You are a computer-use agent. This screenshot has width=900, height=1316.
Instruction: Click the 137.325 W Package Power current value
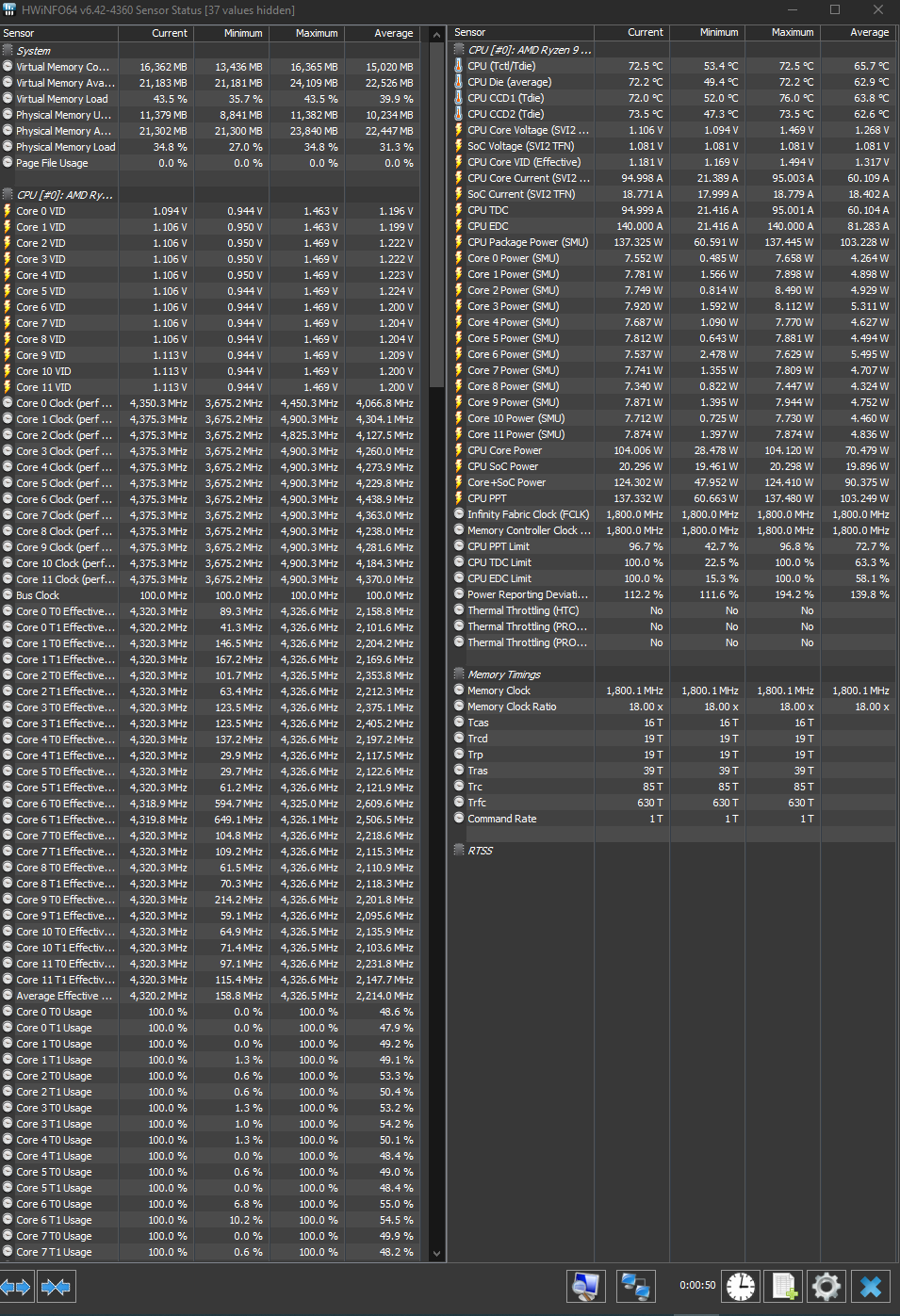pos(638,242)
